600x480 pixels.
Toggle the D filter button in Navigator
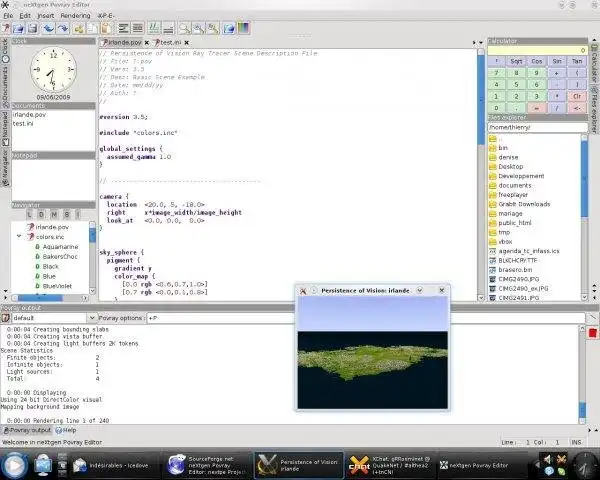(x=39, y=214)
